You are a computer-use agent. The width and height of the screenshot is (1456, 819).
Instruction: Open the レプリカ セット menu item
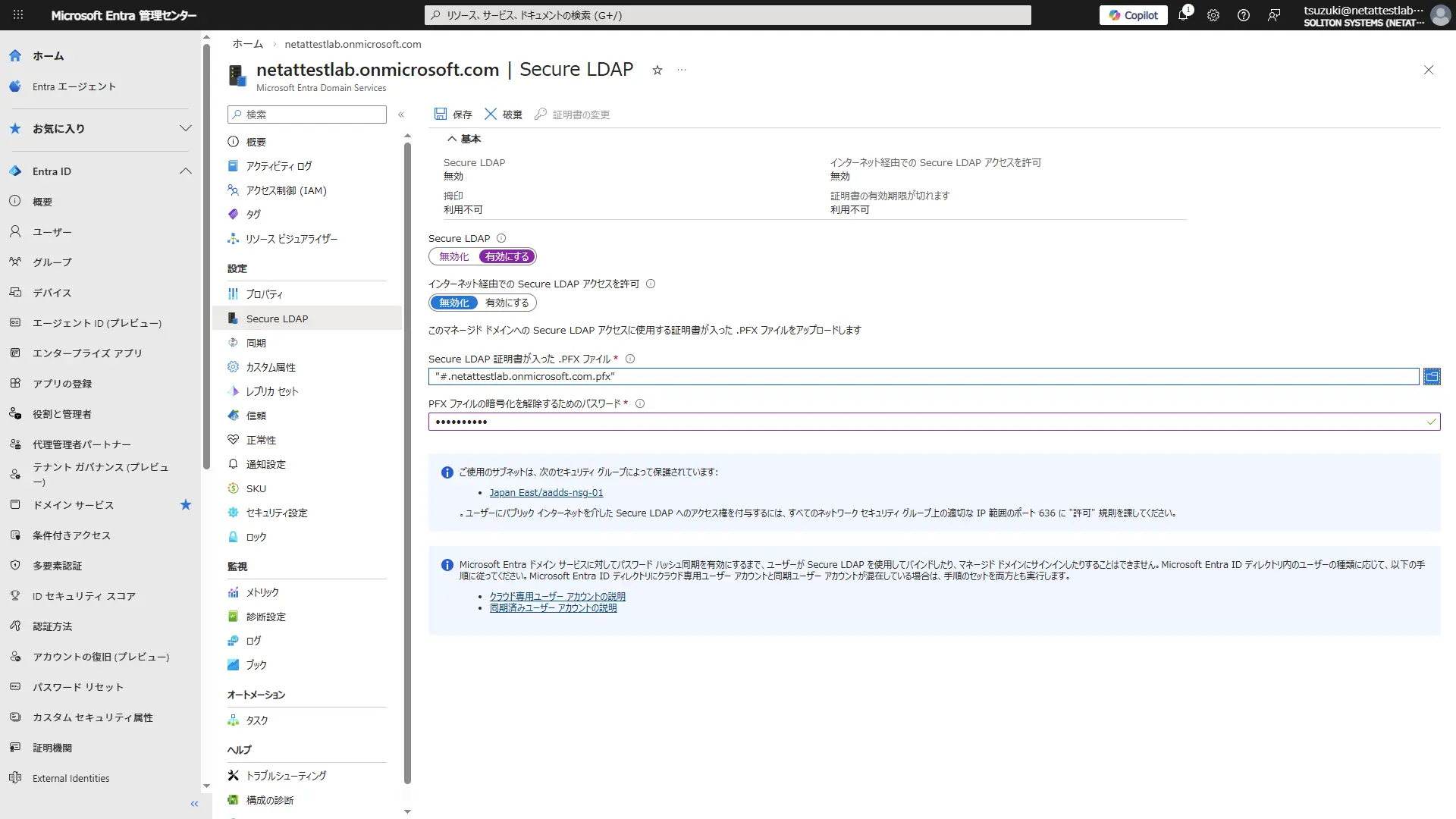272,391
